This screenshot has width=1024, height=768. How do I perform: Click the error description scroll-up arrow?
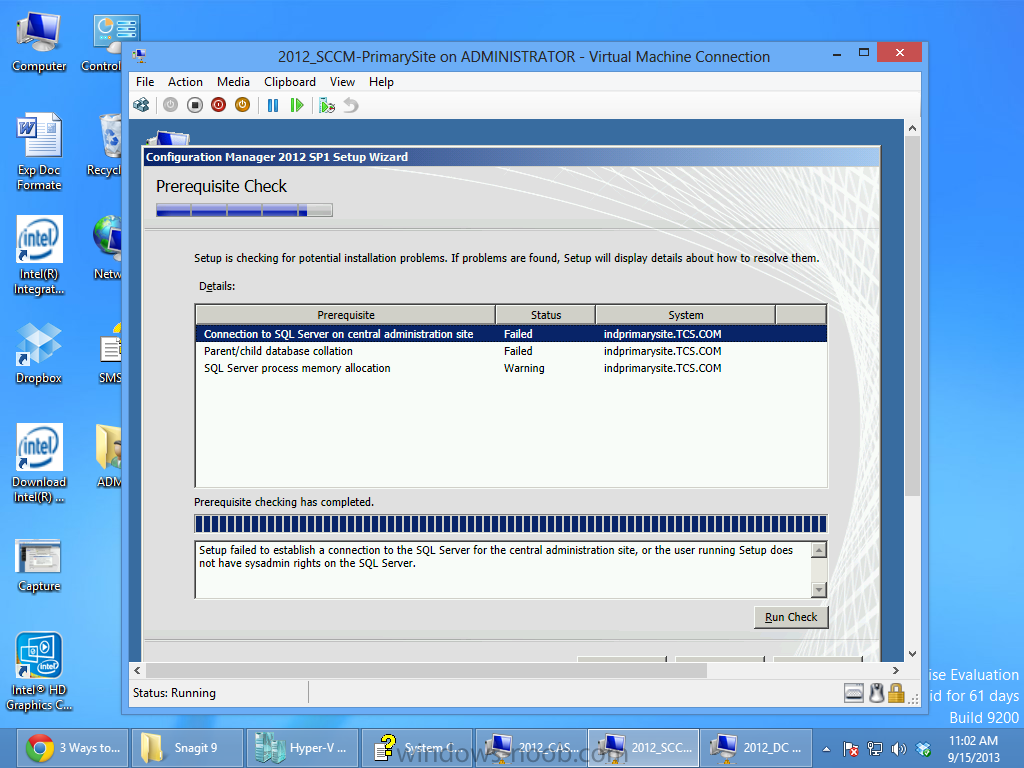818,550
